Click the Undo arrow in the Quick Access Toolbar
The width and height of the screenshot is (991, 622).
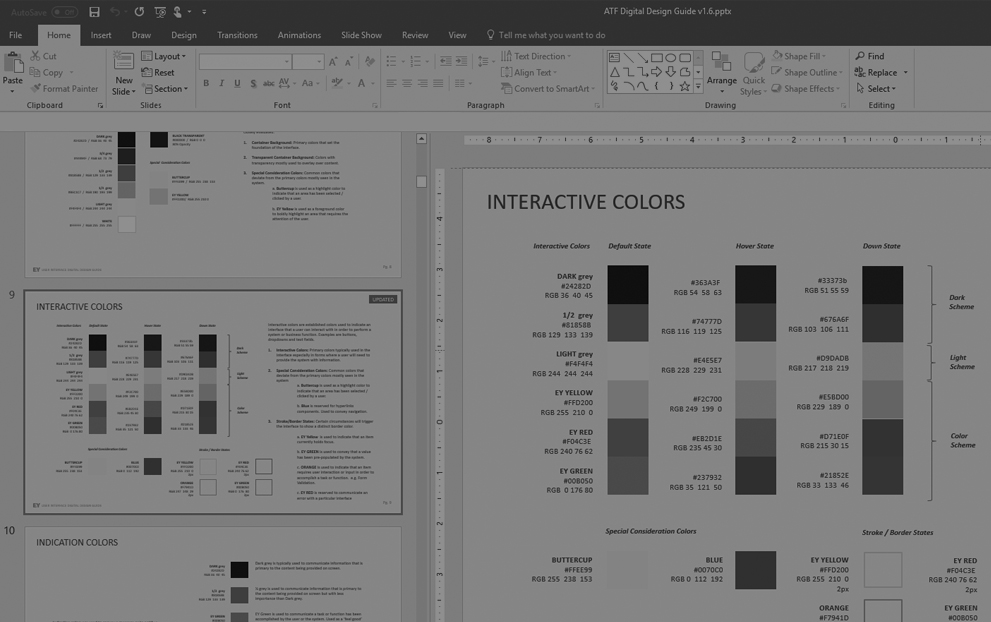[x=114, y=11]
